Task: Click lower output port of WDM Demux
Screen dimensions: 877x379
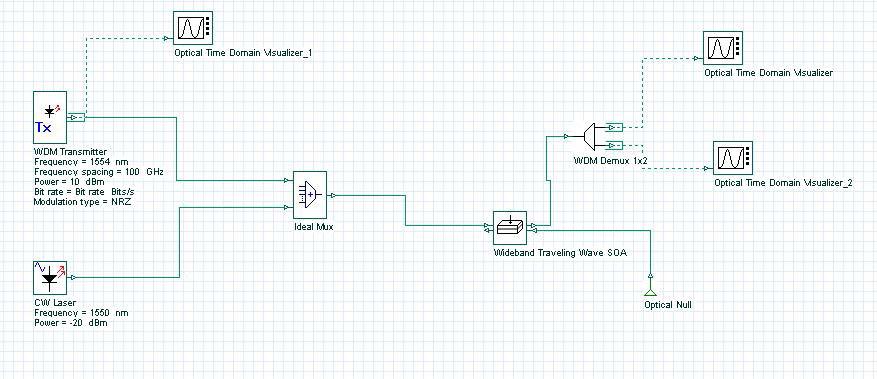Action: tap(614, 145)
